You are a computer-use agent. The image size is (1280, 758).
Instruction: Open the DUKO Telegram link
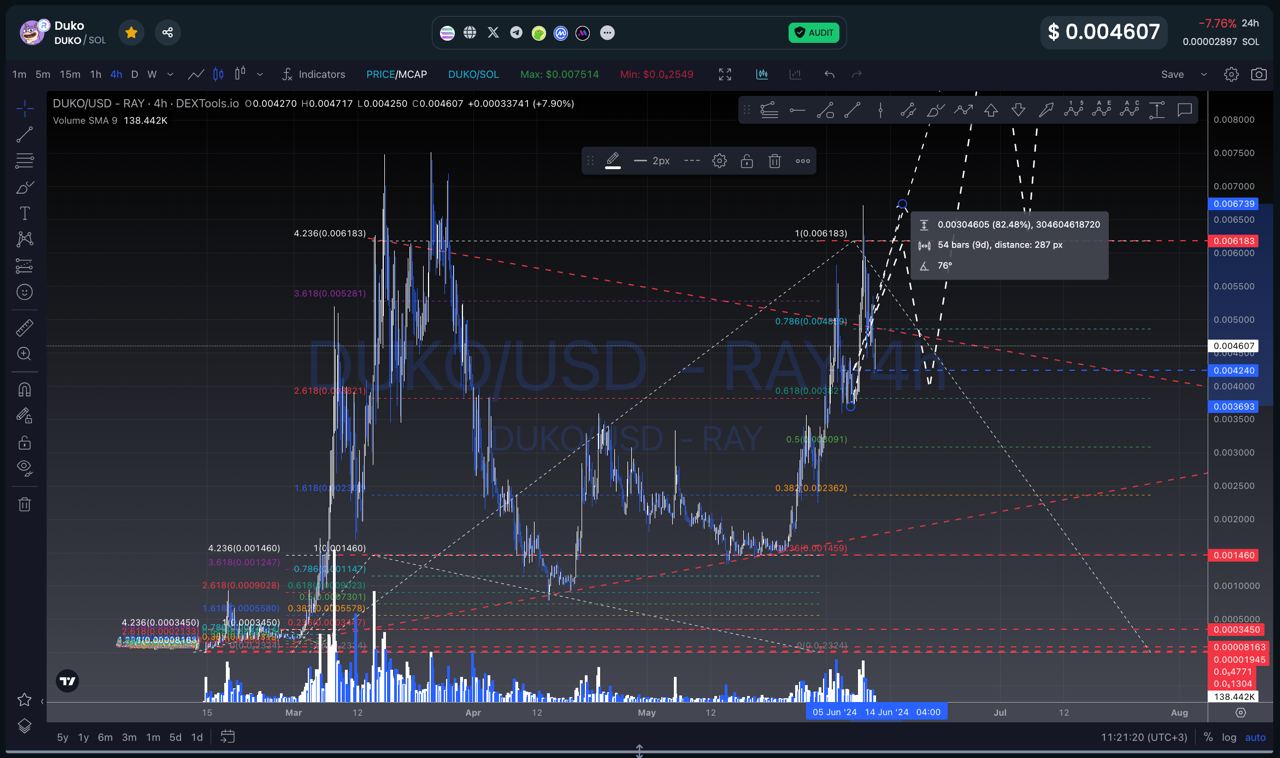(516, 33)
